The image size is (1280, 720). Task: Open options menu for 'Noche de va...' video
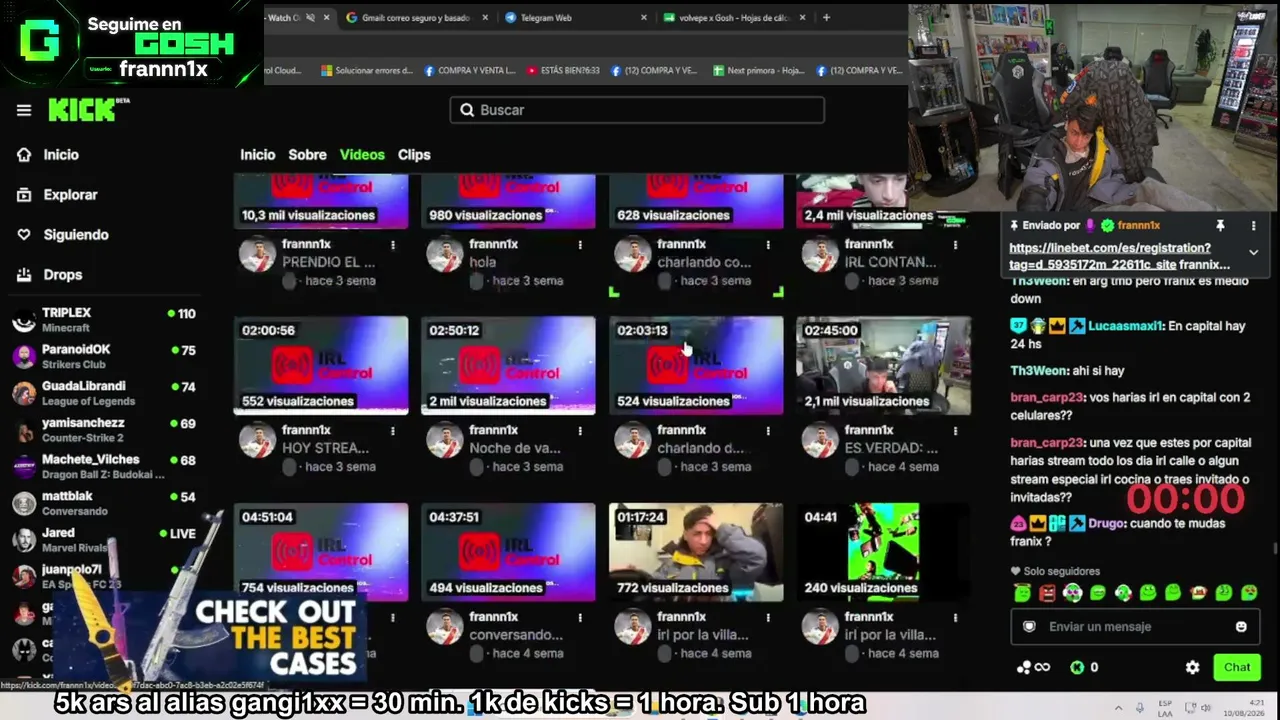tap(580, 431)
